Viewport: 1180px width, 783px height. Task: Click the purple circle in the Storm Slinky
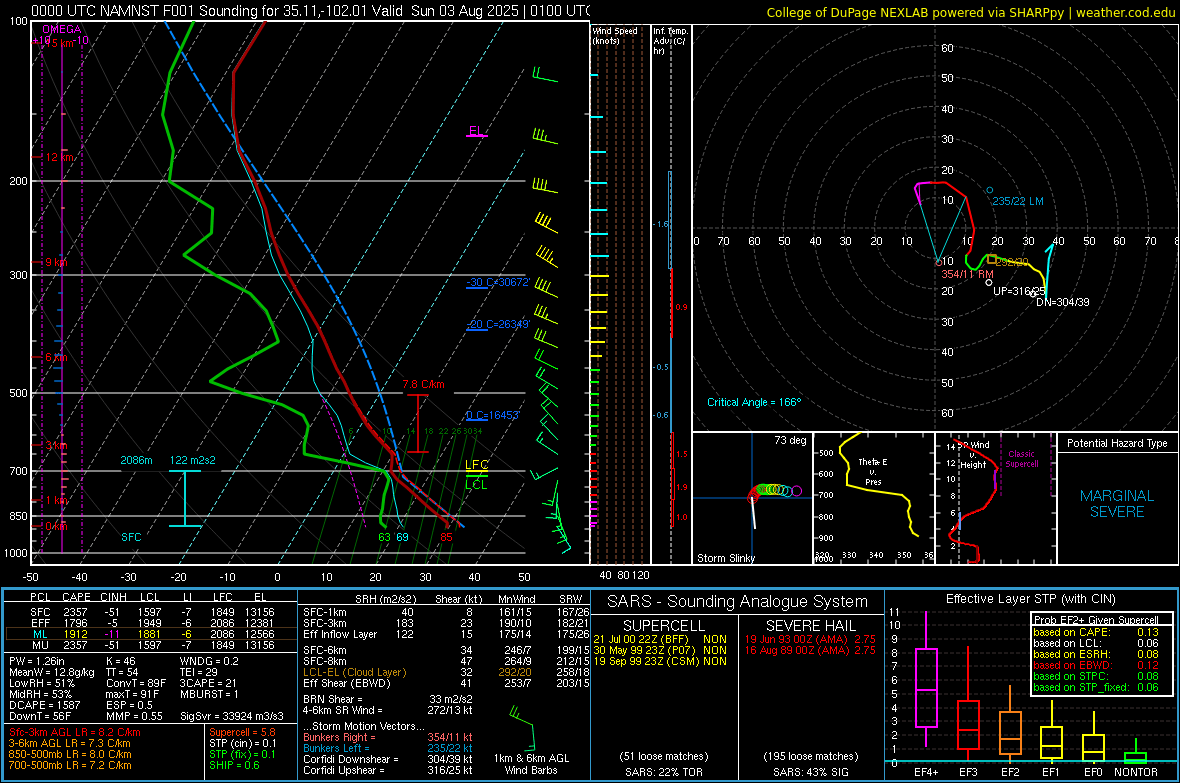point(797,491)
